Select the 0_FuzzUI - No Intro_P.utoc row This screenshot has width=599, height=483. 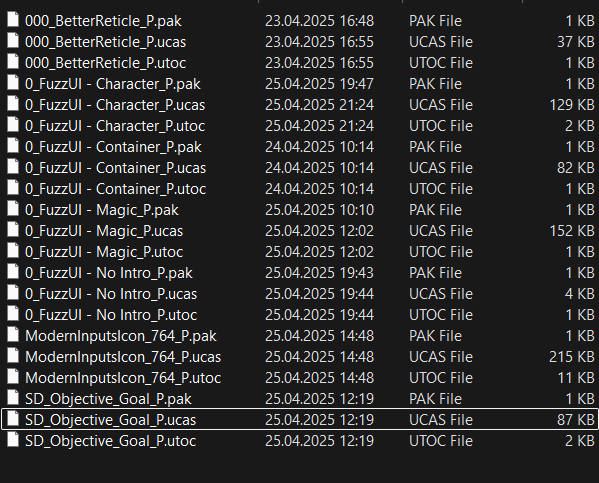click(300, 315)
